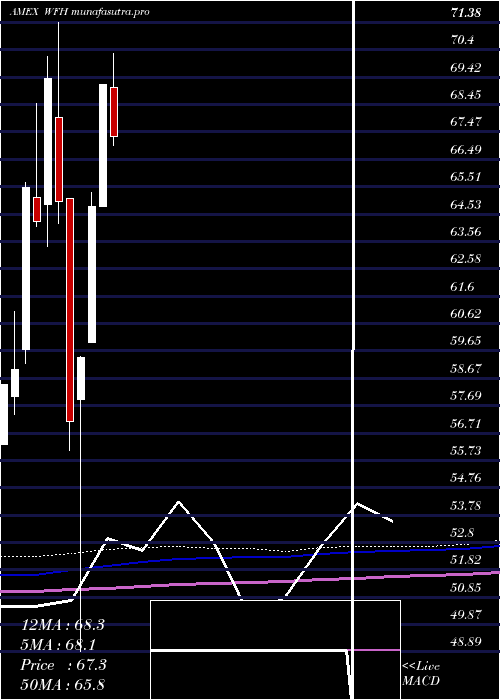Click the 52.8 price label
The height and width of the screenshot is (700, 500).
point(462,533)
